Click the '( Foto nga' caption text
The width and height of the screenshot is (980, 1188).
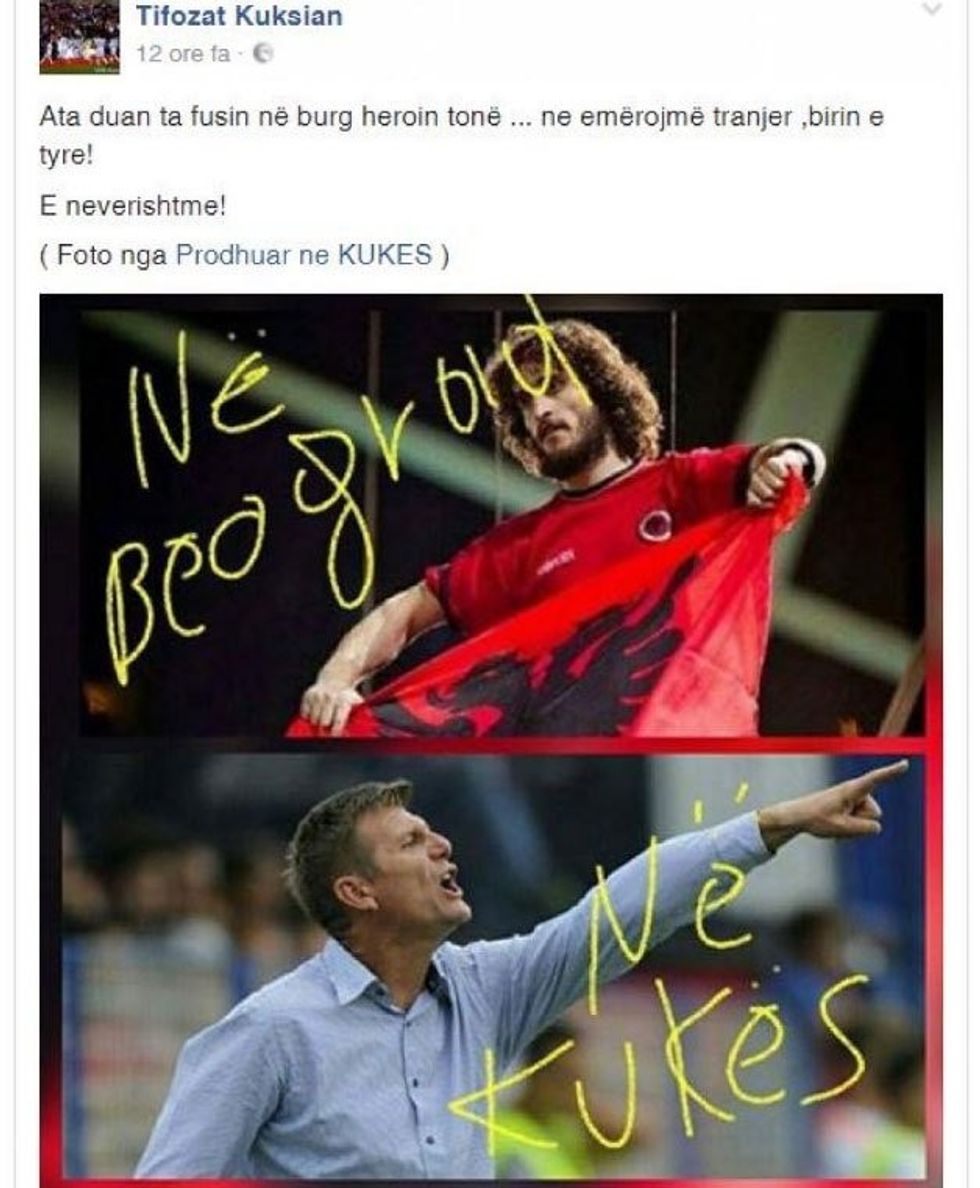coord(103,255)
